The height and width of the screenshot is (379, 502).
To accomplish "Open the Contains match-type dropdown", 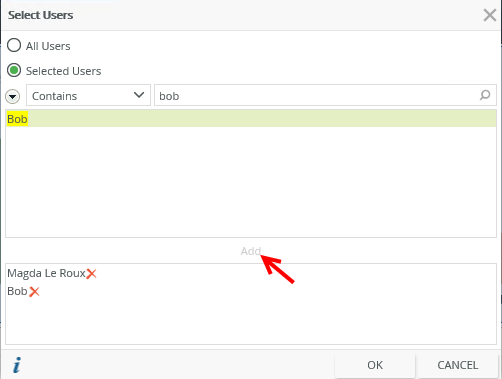I will (x=88, y=96).
